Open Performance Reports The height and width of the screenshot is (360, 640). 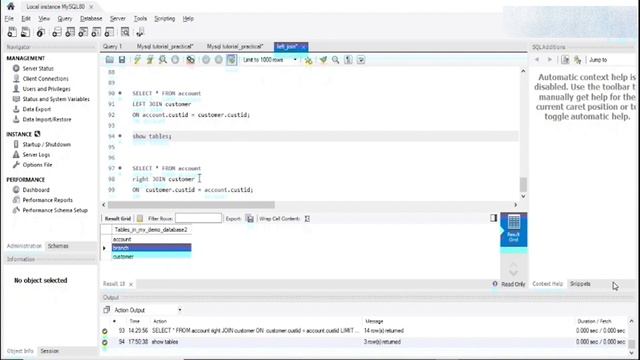coord(47,200)
